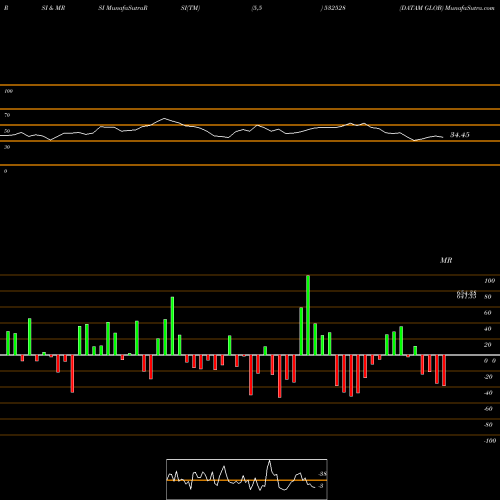The width and height of the screenshot is (500, 500).
Task: Click the tallest green bar in the MR chart
Action: pos(308,315)
